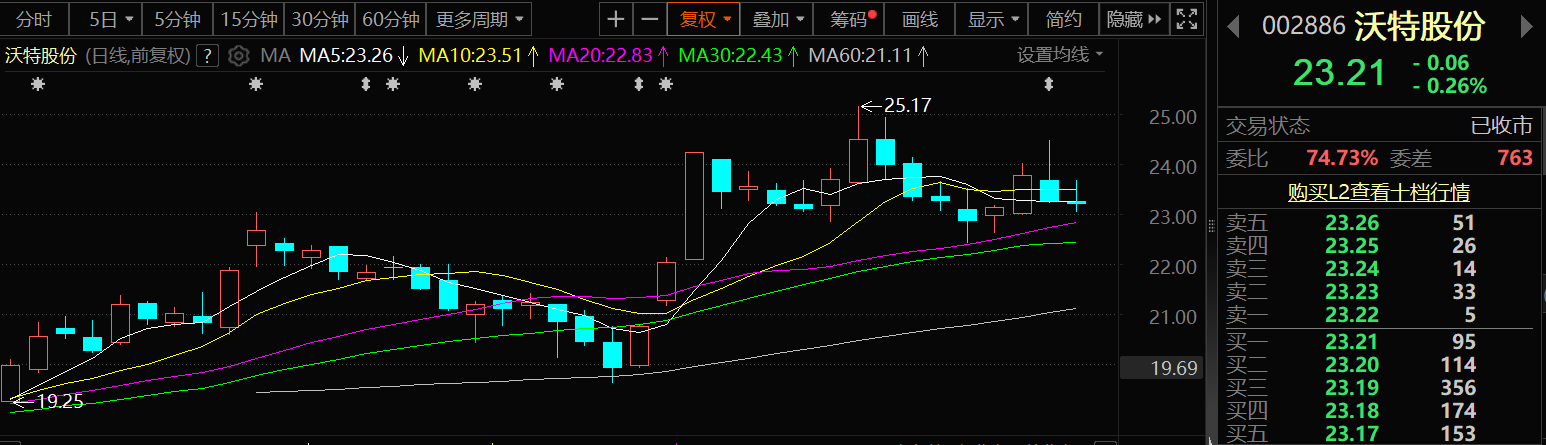Open the 复权 adjustment dropdown
This screenshot has width=1546, height=445.
tap(705, 19)
